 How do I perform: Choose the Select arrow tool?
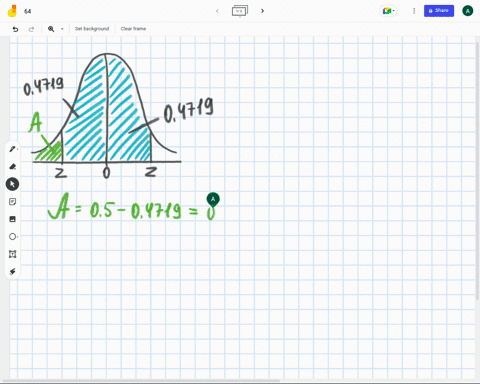pyautogui.click(x=12, y=184)
